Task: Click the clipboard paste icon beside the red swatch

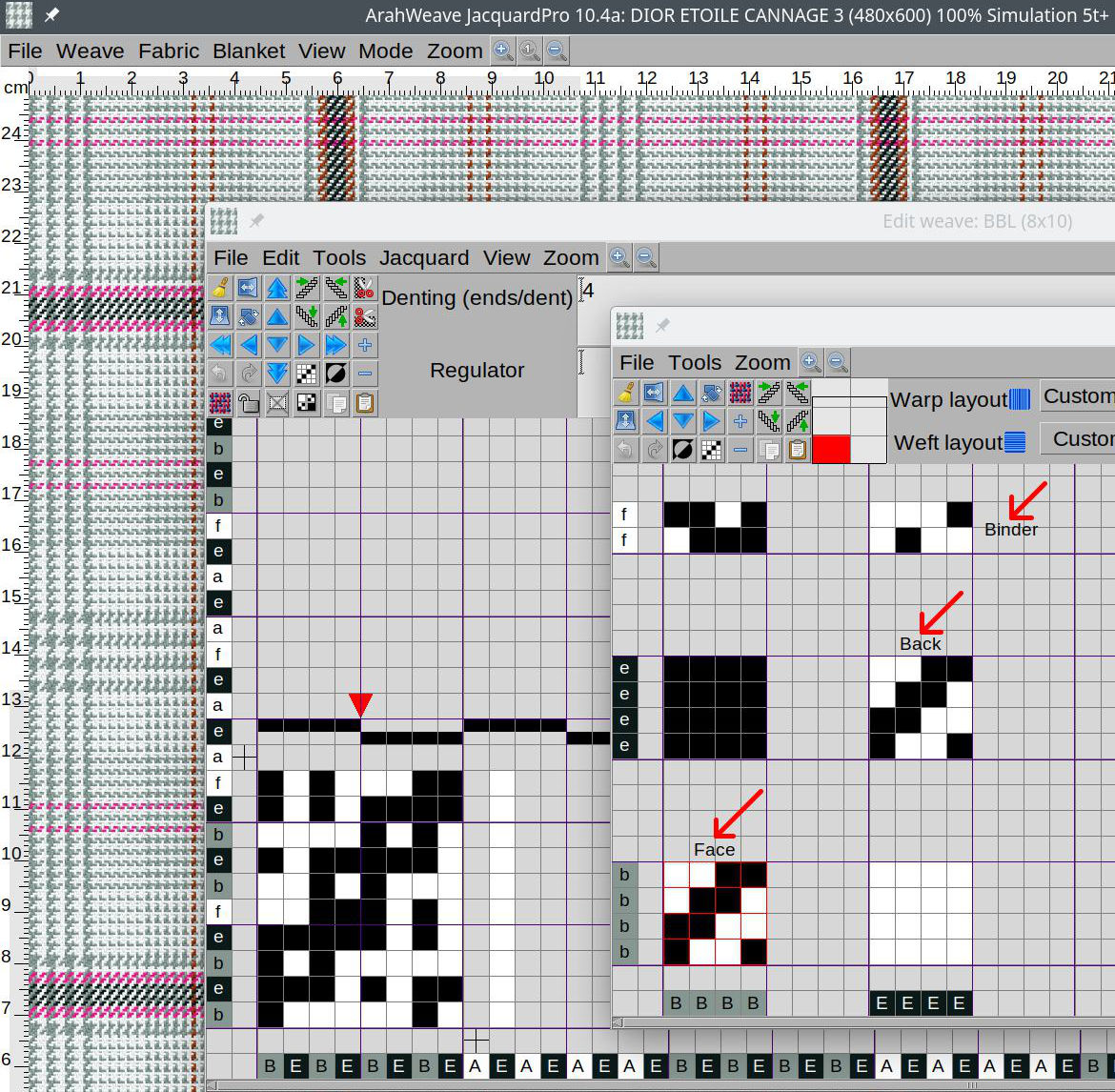Action: [798, 450]
